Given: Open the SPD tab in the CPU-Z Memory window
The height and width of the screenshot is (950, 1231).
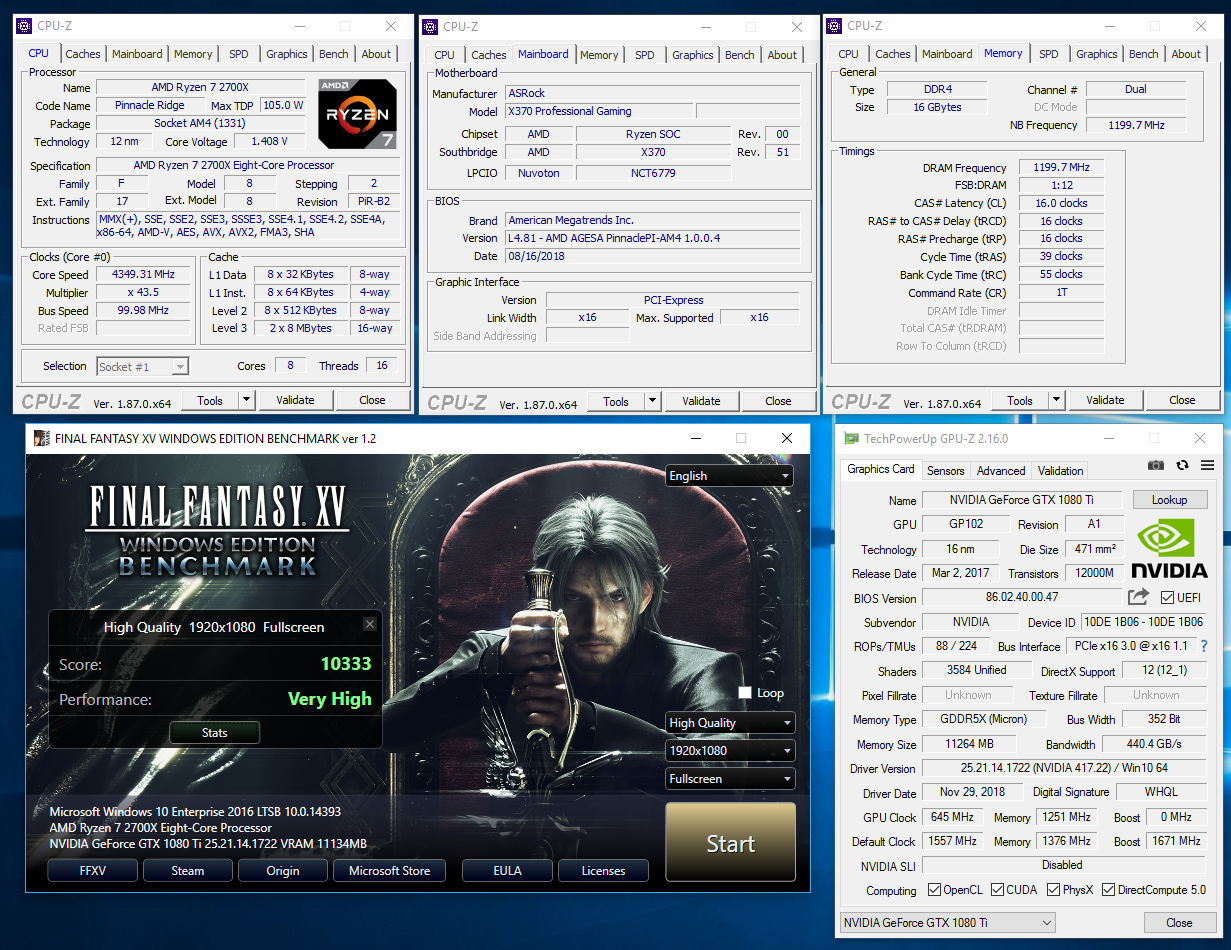Looking at the screenshot, I should click(x=1048, y=54).
